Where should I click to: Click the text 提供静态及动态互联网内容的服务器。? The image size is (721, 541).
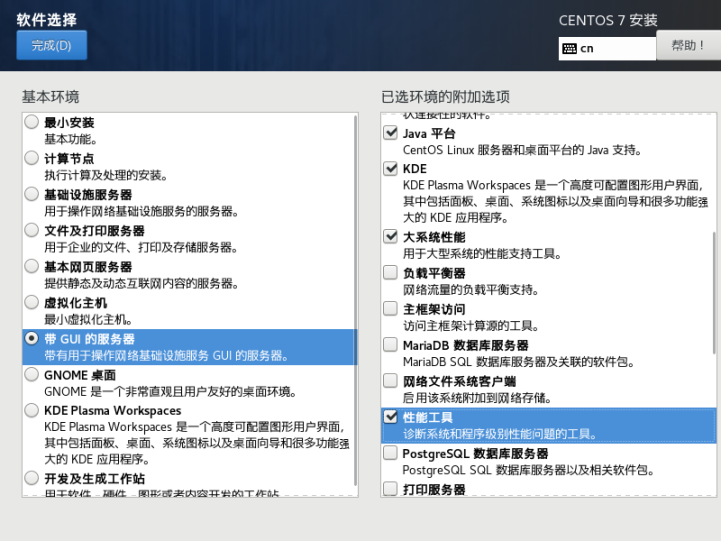[141, 284]
